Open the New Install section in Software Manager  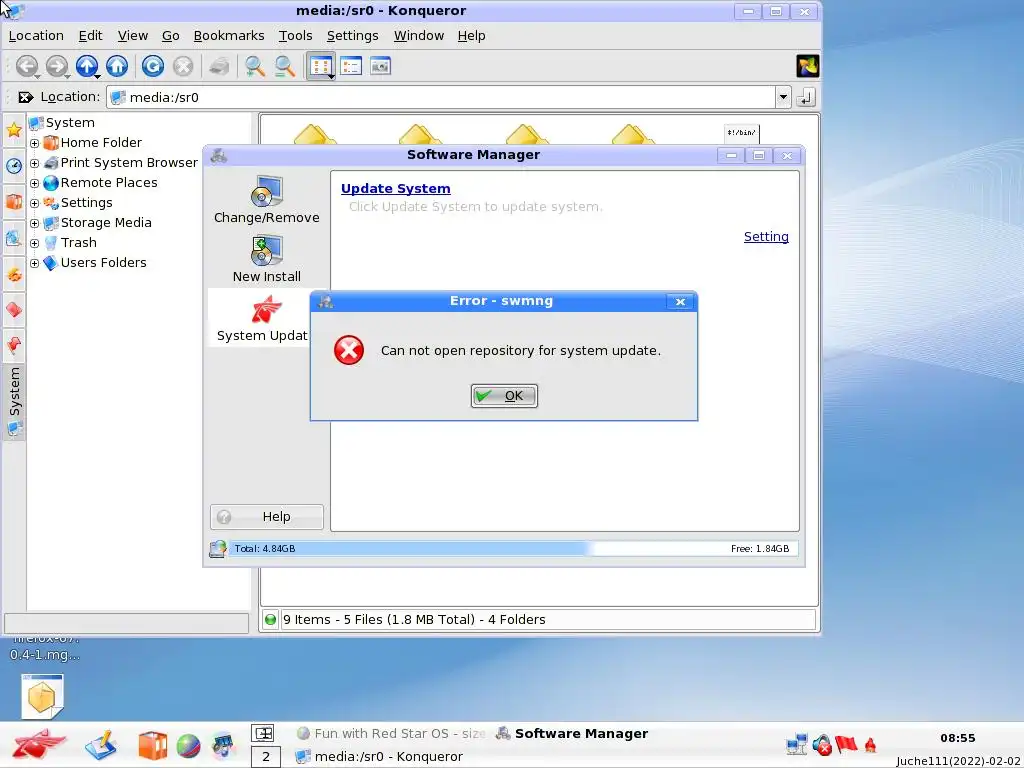point(266,259)
